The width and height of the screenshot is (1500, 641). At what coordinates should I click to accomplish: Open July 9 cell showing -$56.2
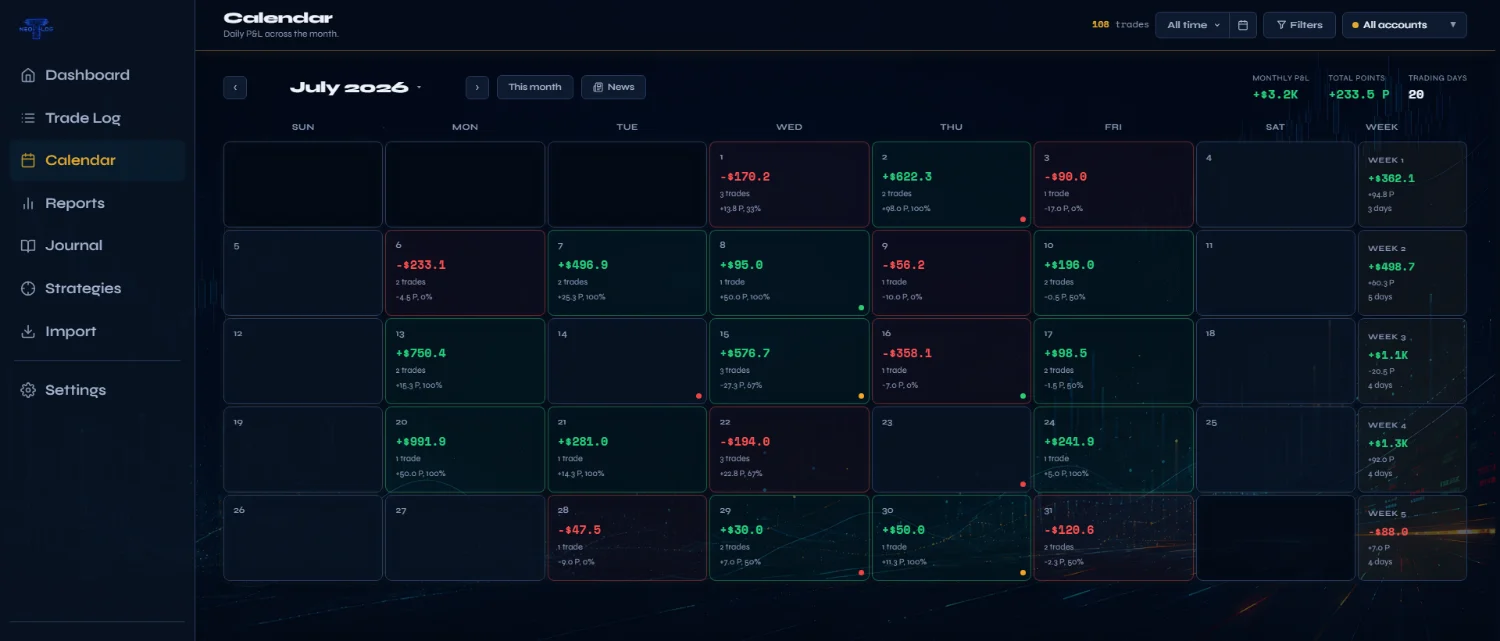(951, 273)
